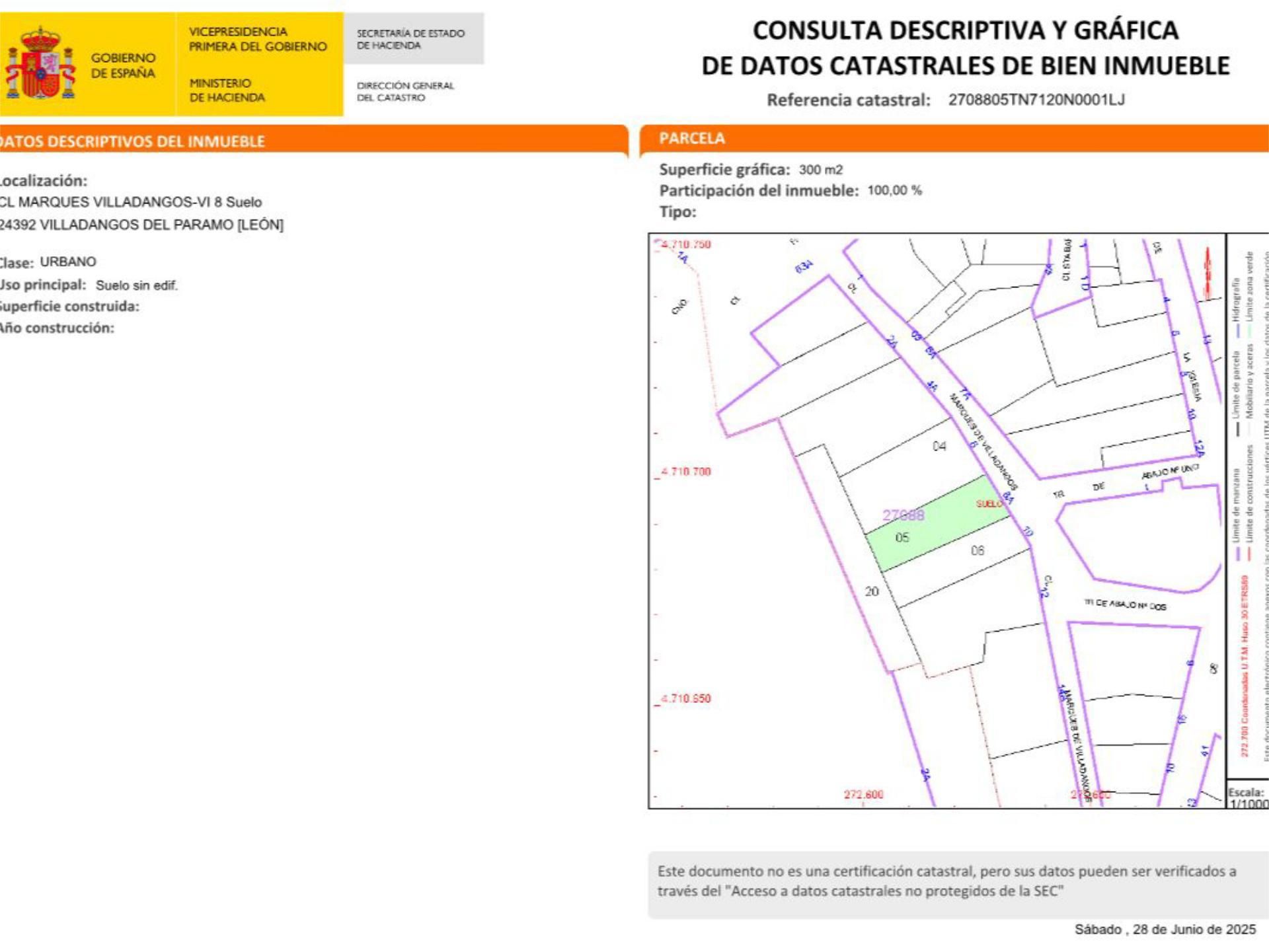Screen dimensions: 1269x952
Task: Click red north arrow on map
Action: click(1208, 272)
